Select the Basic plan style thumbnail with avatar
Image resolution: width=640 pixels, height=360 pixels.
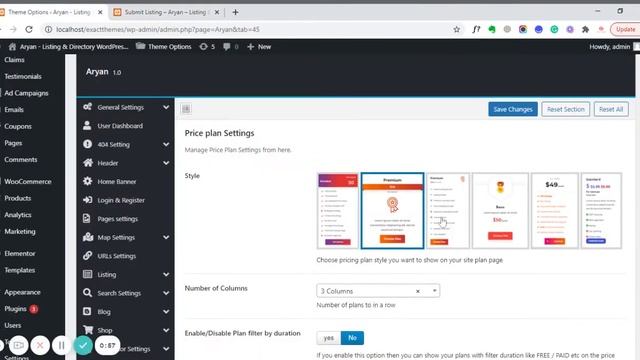coord(500,211)
